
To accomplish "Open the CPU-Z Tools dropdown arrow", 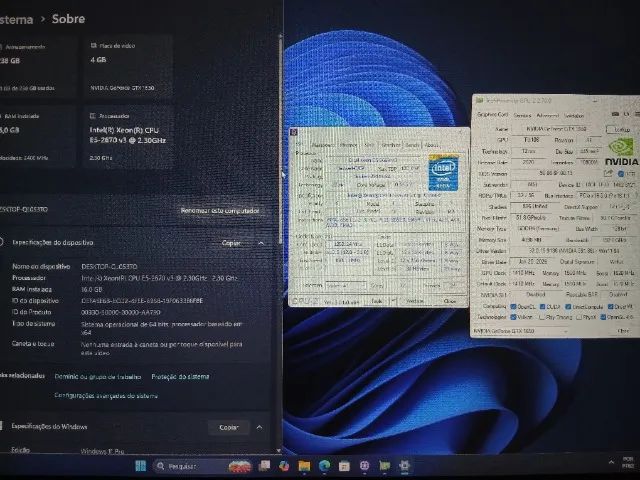I will [394, 301].
